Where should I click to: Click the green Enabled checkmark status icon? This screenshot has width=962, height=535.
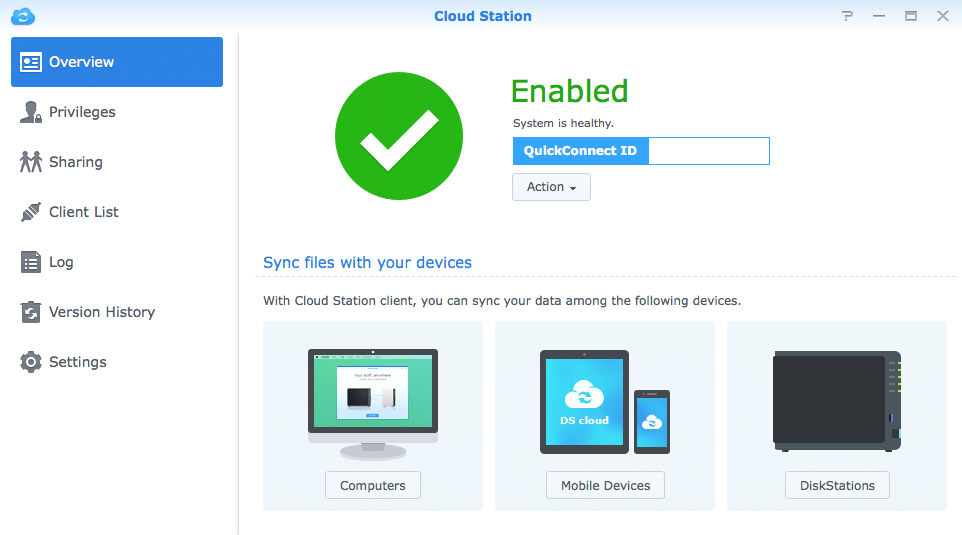click(x=399, y=136)
